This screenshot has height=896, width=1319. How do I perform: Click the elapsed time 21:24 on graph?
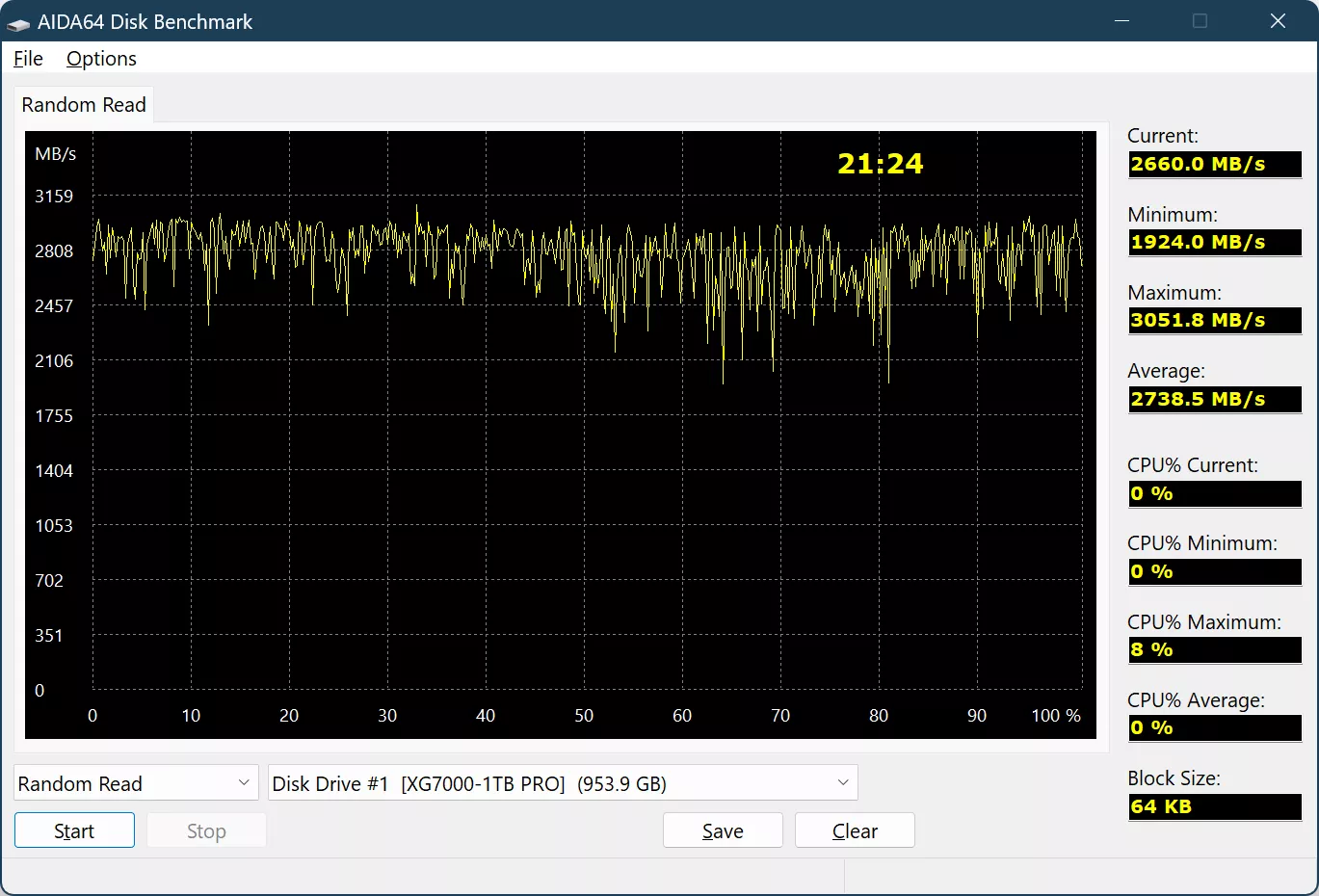pyautogui.click(x=880, y=164)
